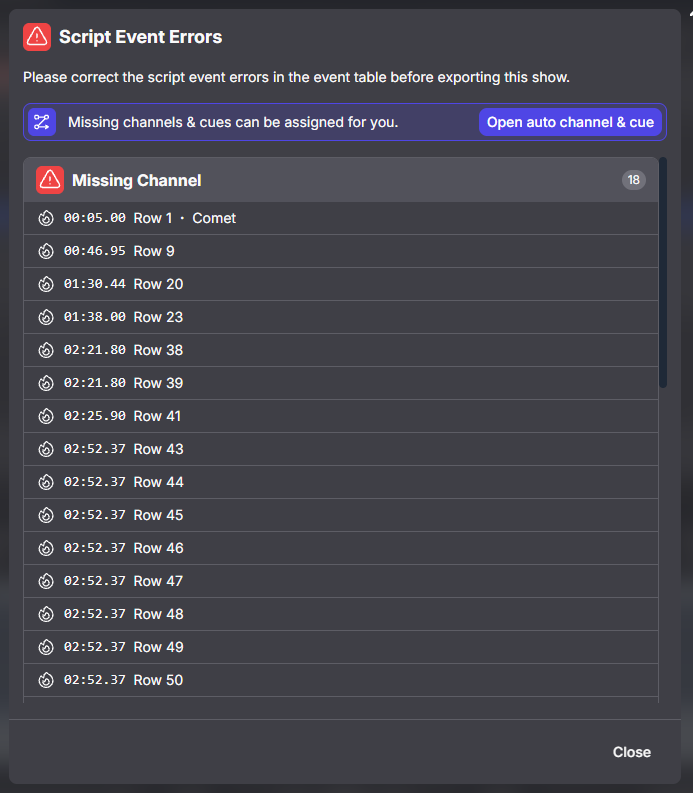
Task: Click the timestamp 01:38.00
Action: [x=95, y=317]
